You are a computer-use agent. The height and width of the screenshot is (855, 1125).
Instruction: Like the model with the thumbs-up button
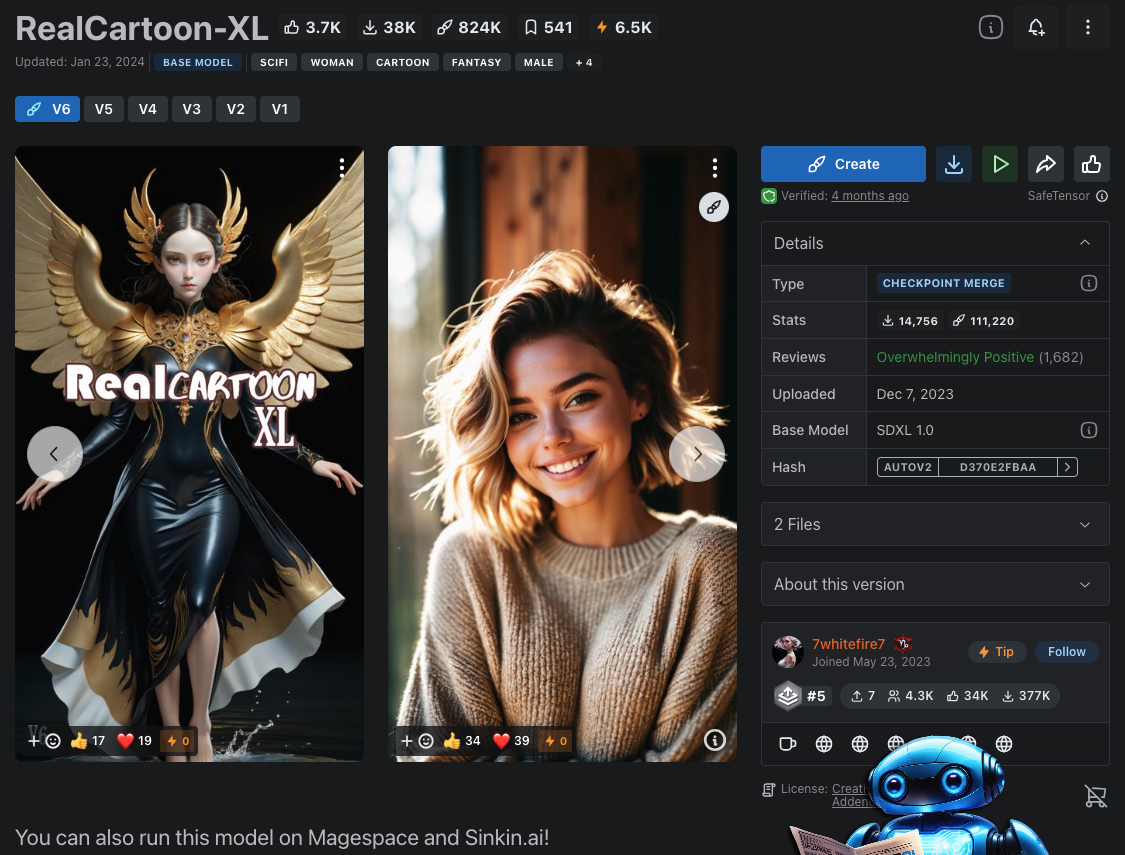[x=1091, y=164]
